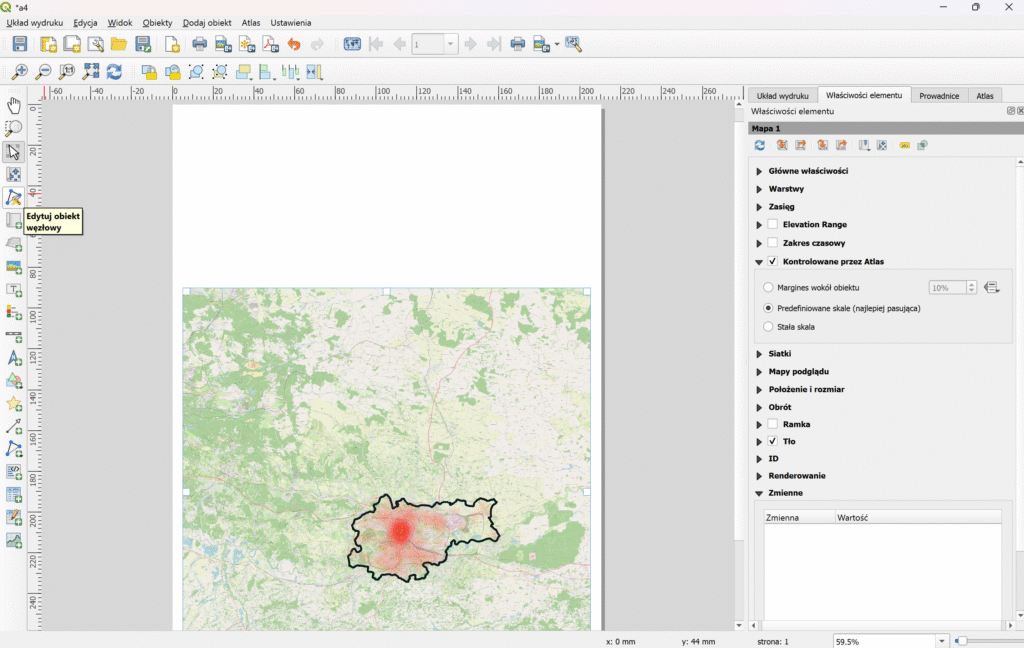Viewport: 1024px width, 648px height.
Task: Click the Undo arrow icon
Action: coord(293,44)
